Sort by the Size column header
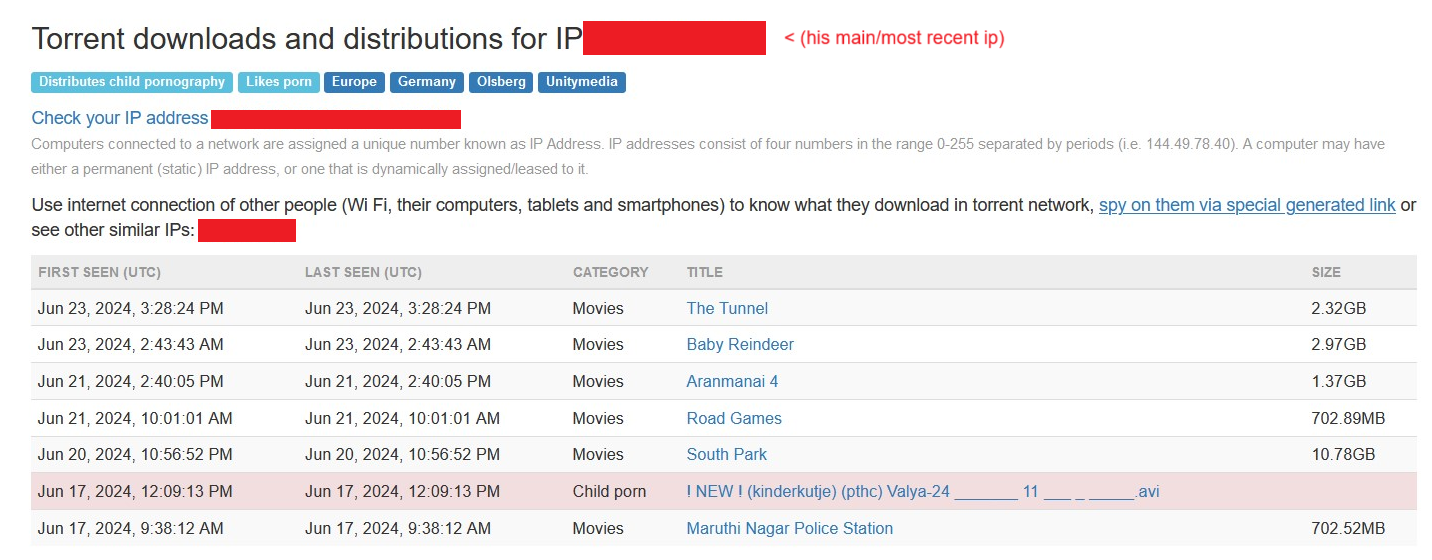This screenshot has height=560, width=1432. [x=1326, y=272]
